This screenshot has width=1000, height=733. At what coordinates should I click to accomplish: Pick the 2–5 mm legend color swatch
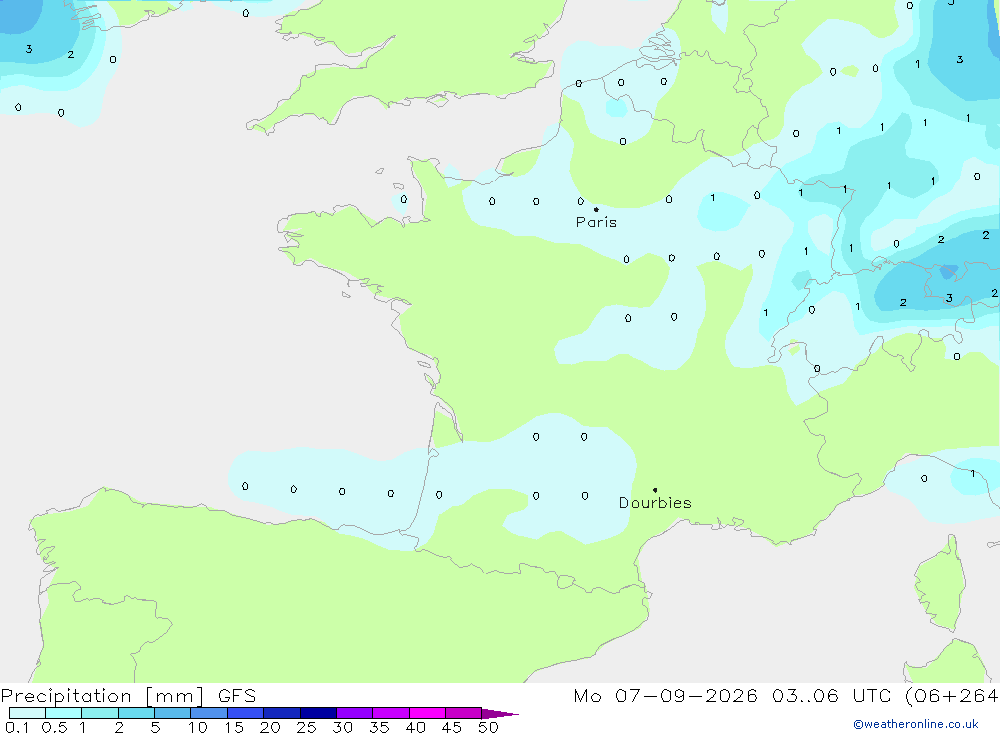point(136,713)
